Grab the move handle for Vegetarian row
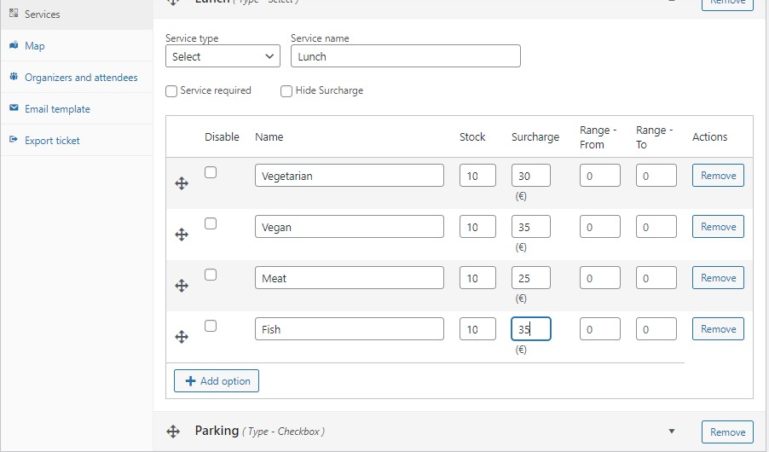The width and height of the screenshot is (769, 452). pyautogui.click(x=181, y=183)
